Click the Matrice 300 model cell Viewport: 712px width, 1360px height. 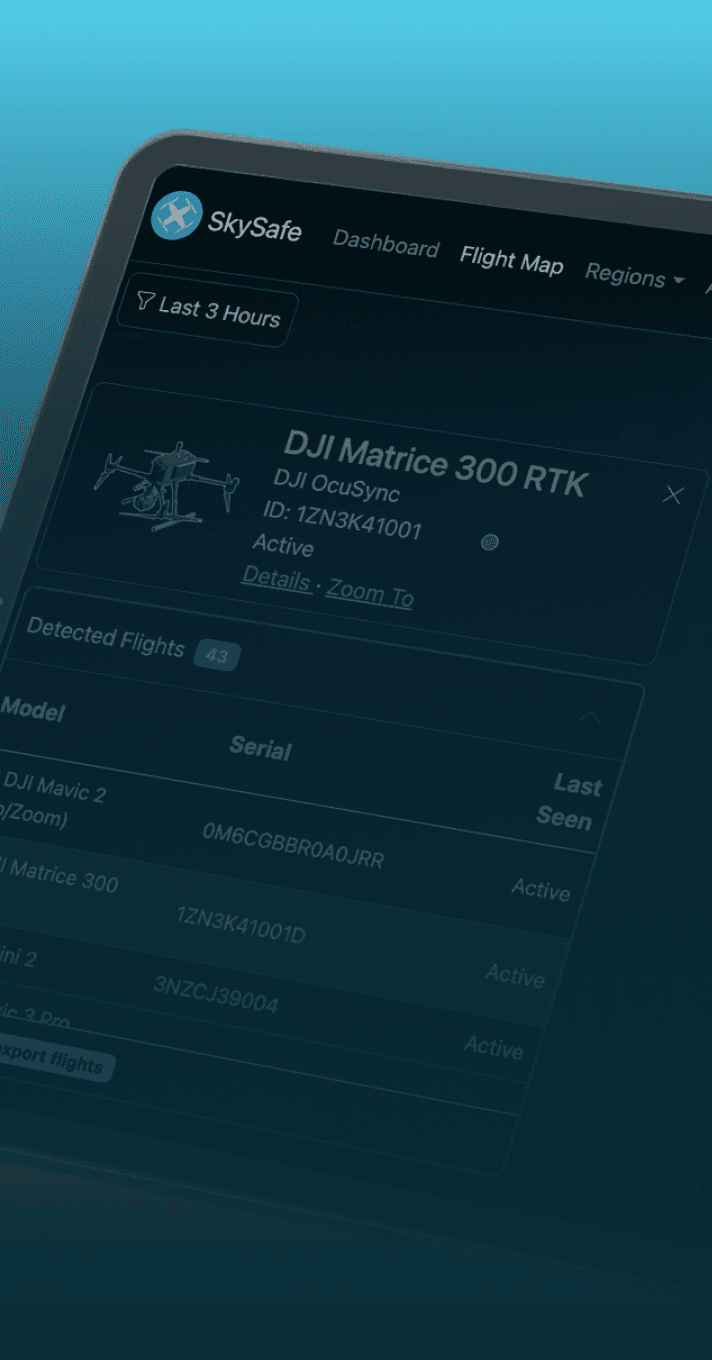pos(58,877)
